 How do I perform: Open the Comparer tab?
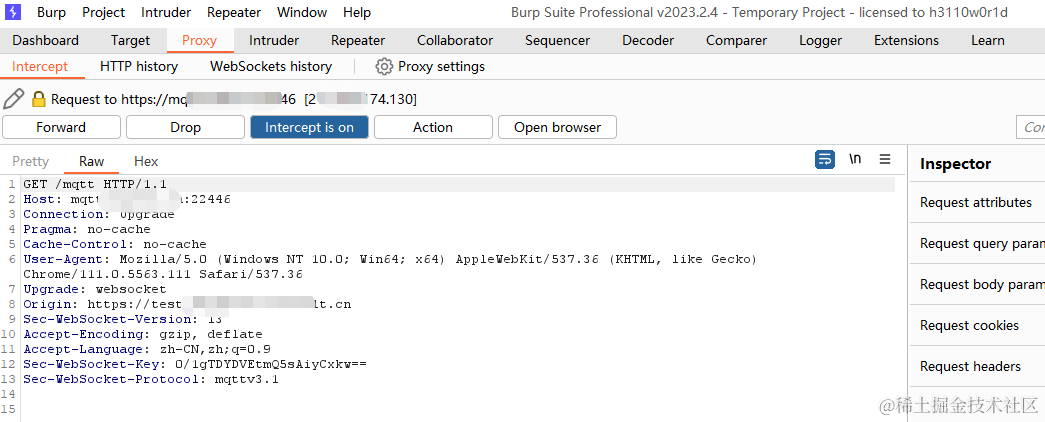[x=736, y=41]
